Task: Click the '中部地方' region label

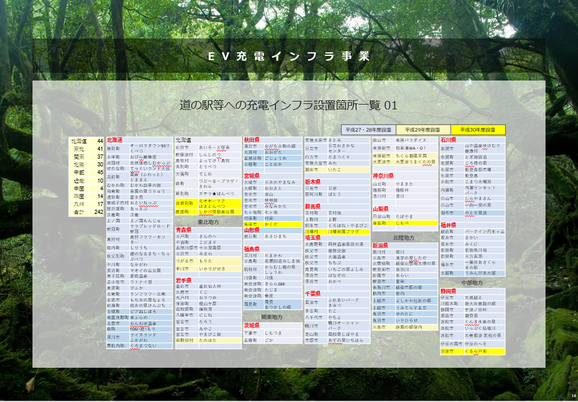Action: [x=472, y=283]
